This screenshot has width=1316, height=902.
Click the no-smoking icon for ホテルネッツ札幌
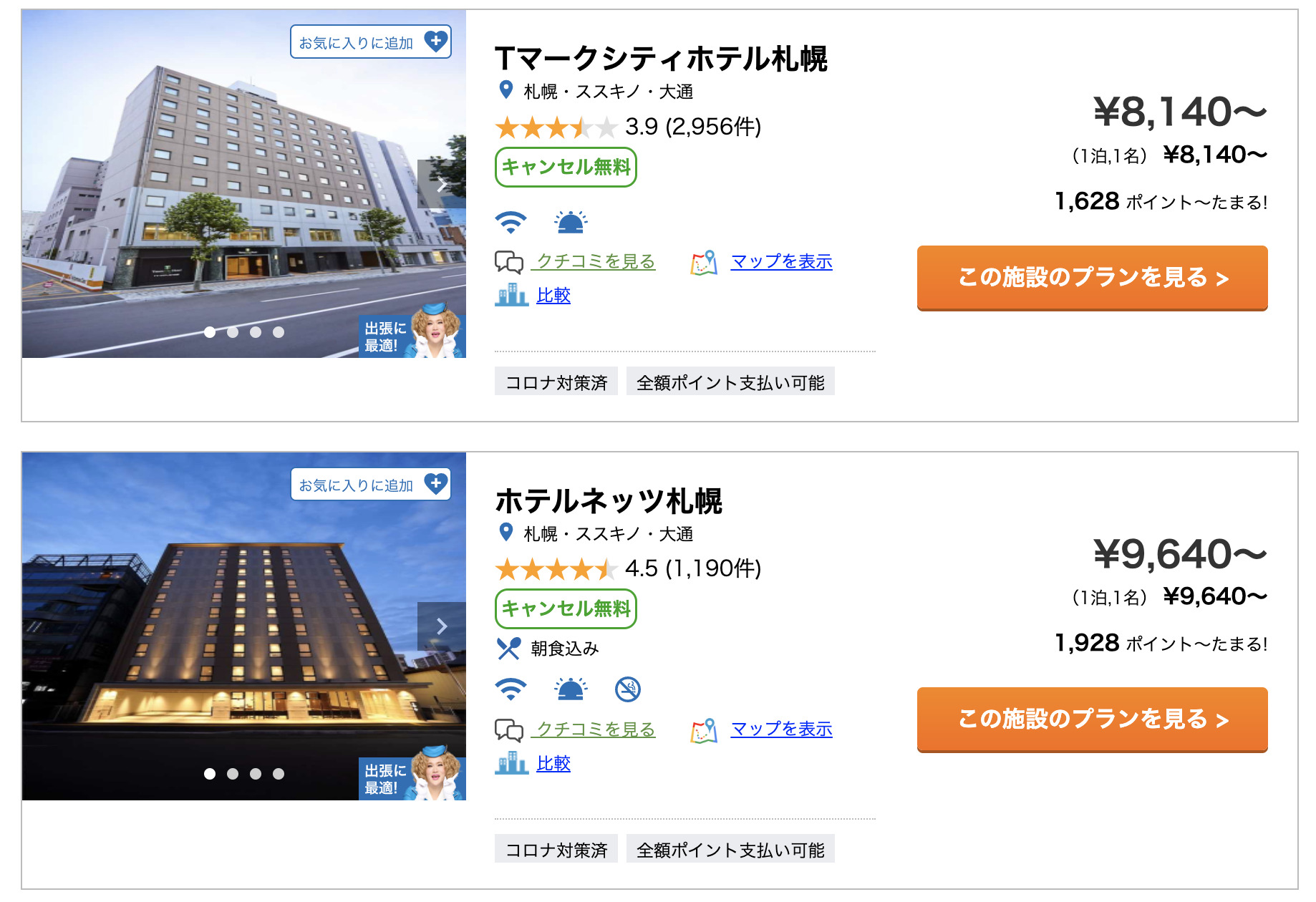628,689
